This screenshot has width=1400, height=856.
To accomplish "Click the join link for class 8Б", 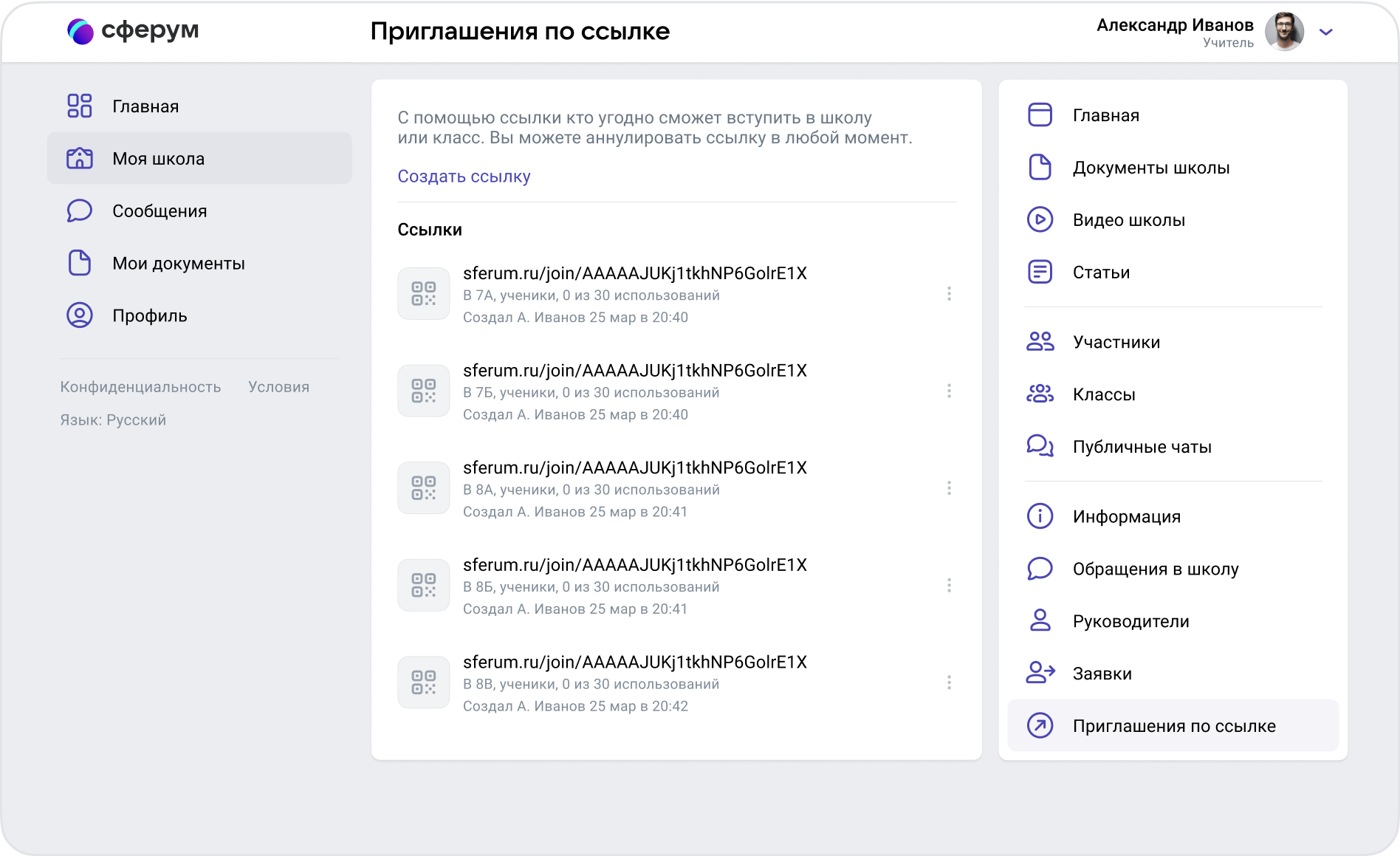I will pos(635,565).
